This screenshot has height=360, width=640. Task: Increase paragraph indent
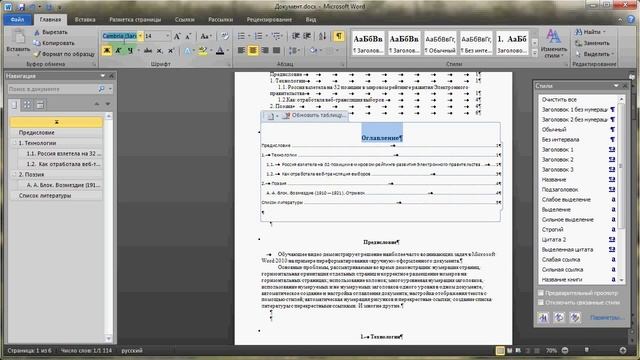click(x=307, y=36)
